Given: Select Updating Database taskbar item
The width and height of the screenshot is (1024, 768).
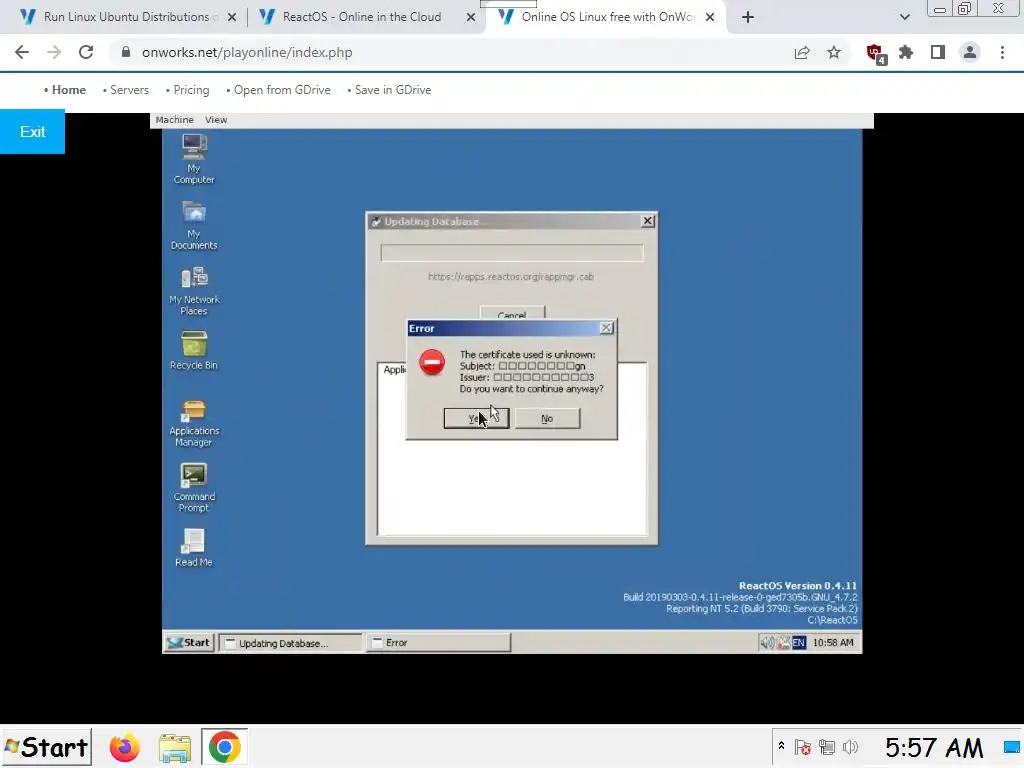Looking at the screenshot, I should click(x=291, y=643).
